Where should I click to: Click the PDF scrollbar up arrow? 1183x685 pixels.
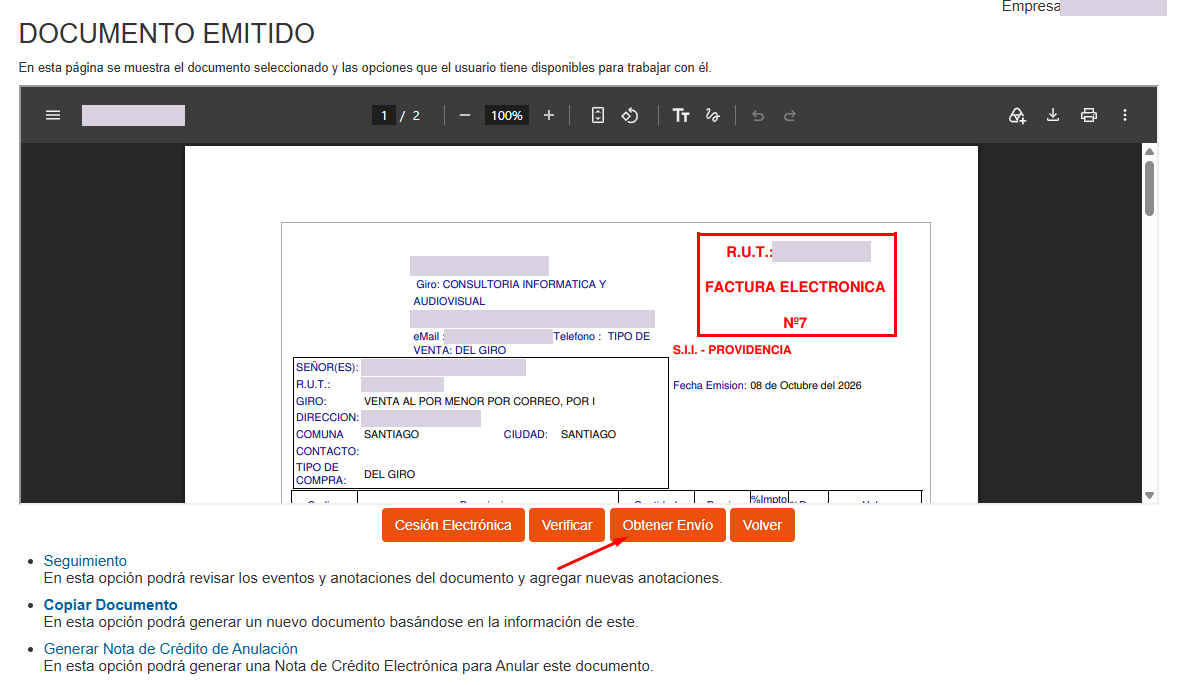coord(1149,152)
